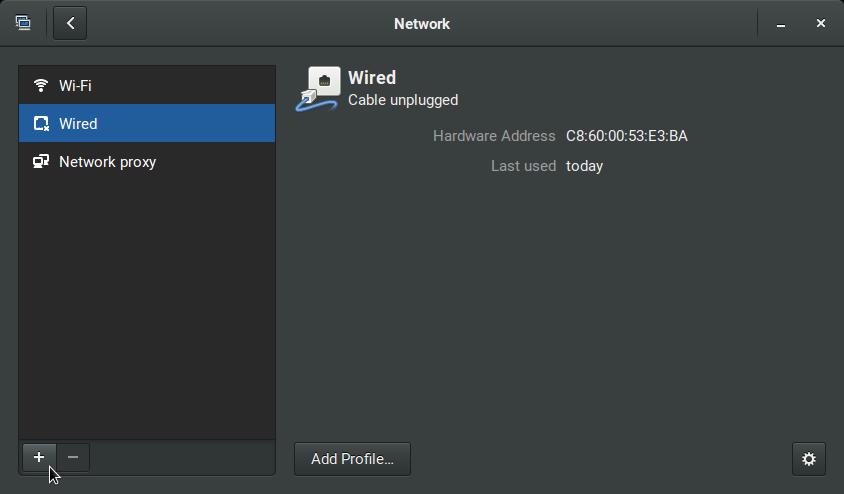The image size is (844, 494).
Task: Click the Wi-Fi signal icon in sidebar
Action: pyautogui.click(x=41, y=86)
